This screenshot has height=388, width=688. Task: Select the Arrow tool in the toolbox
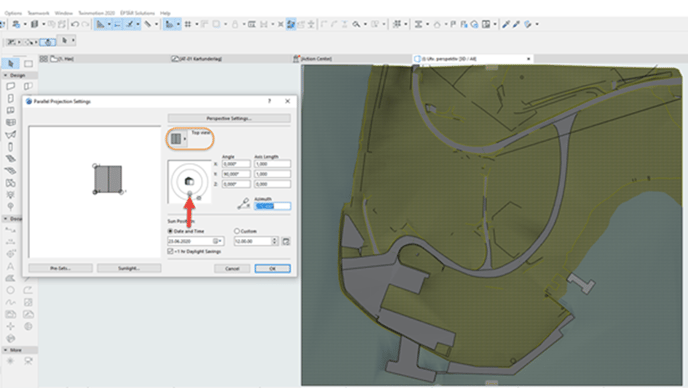[x=11, y=64]
